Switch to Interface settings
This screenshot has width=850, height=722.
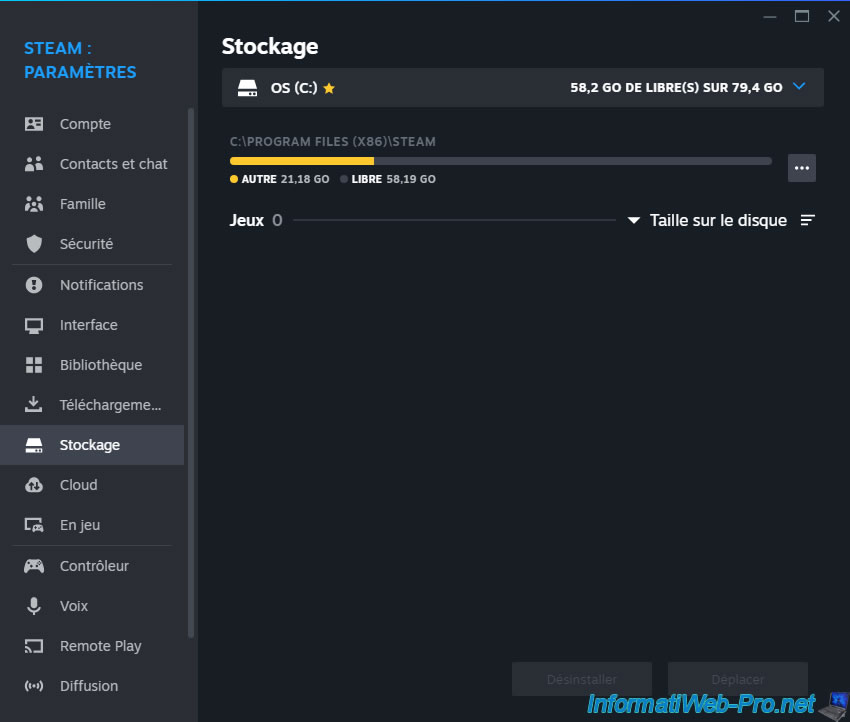92,325
